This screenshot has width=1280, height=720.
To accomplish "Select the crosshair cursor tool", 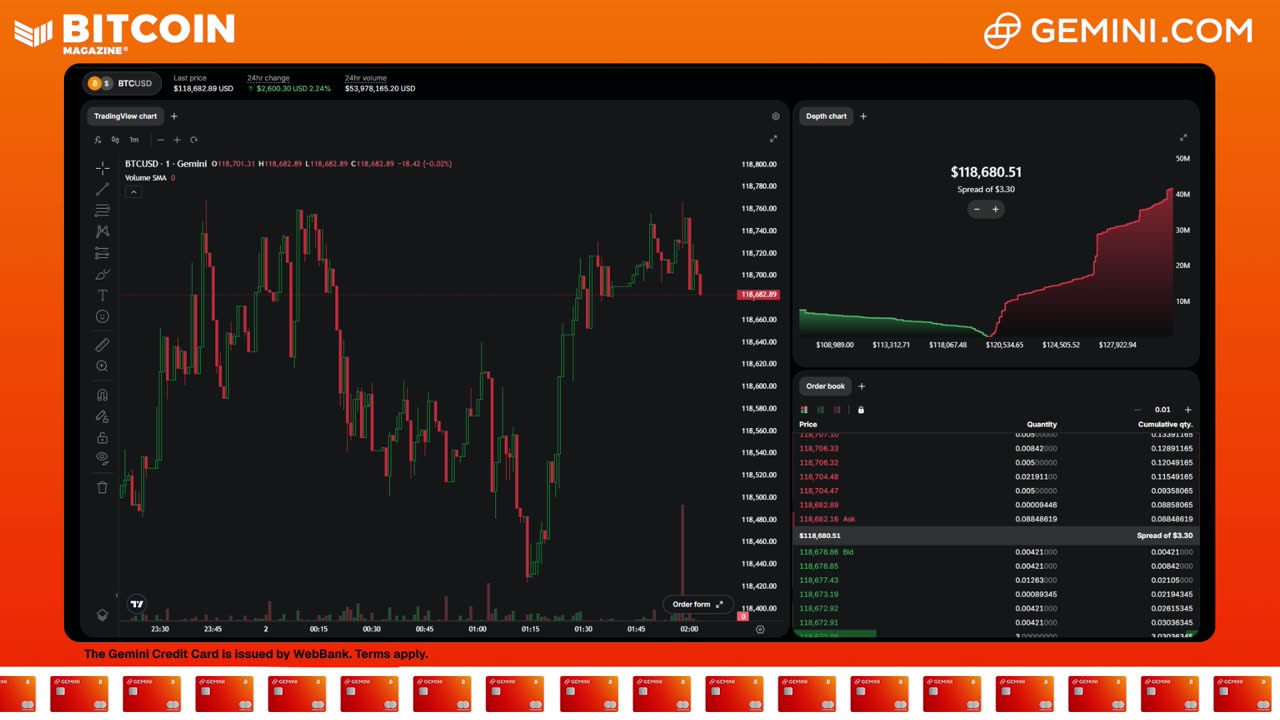I will coord(102,167).
